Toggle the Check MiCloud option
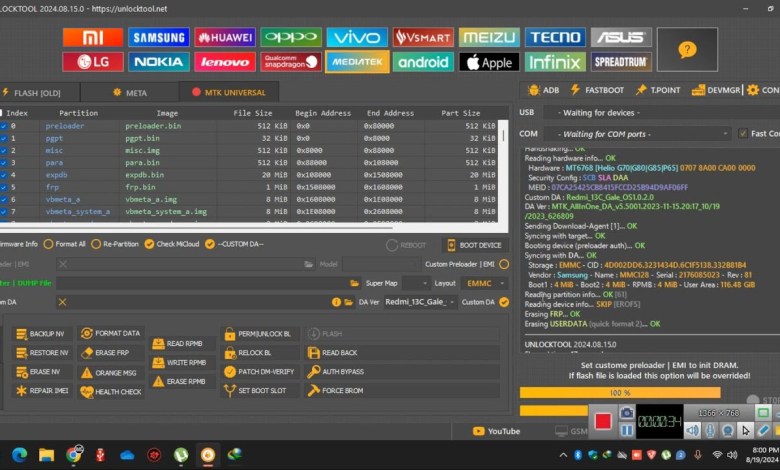The image size is (780, 470). point(172,244)
